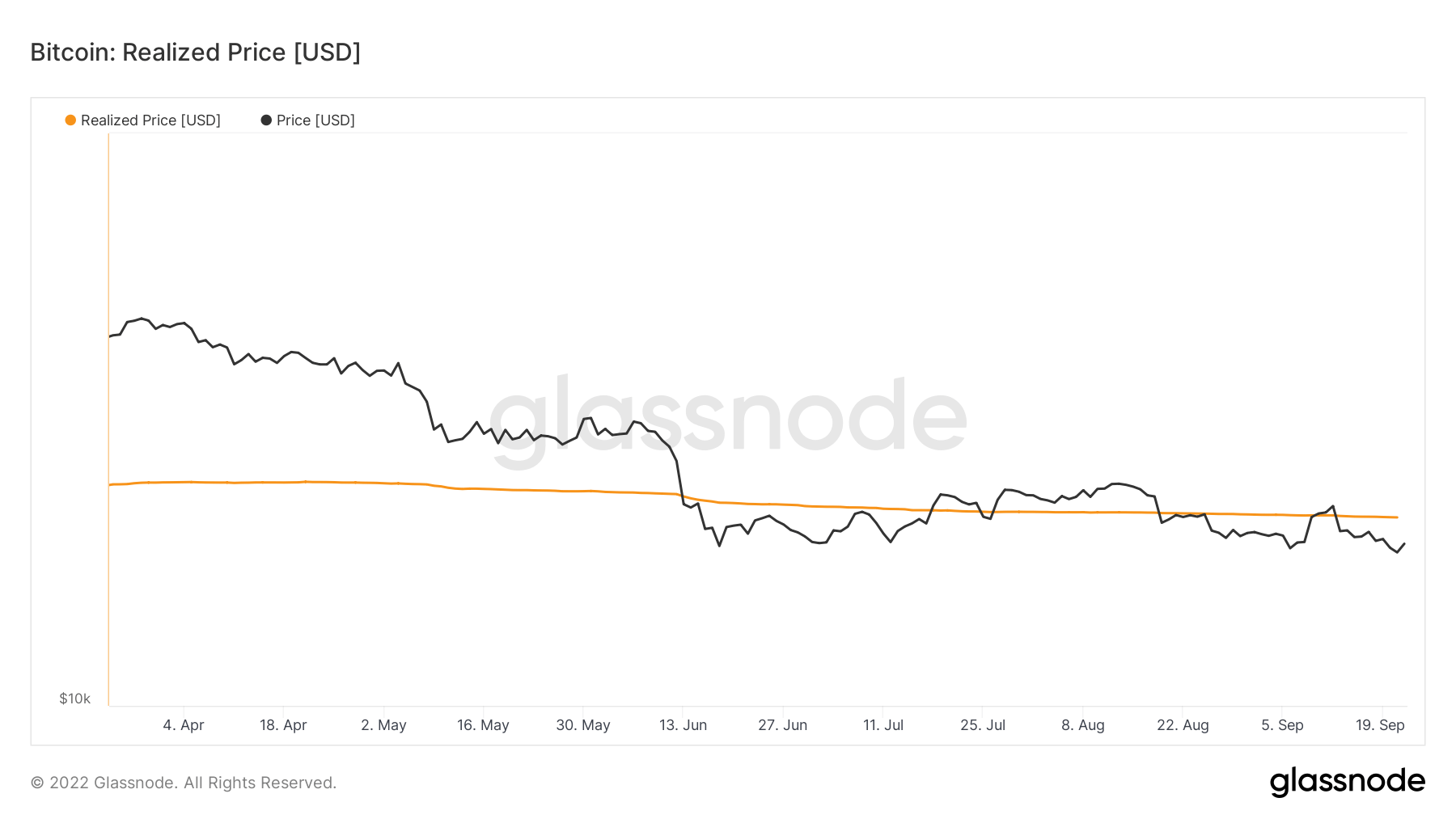Screen dimensions: 1456x819
Task: Click the chart title Bitcoin: Realized Price
Action: 195,53
